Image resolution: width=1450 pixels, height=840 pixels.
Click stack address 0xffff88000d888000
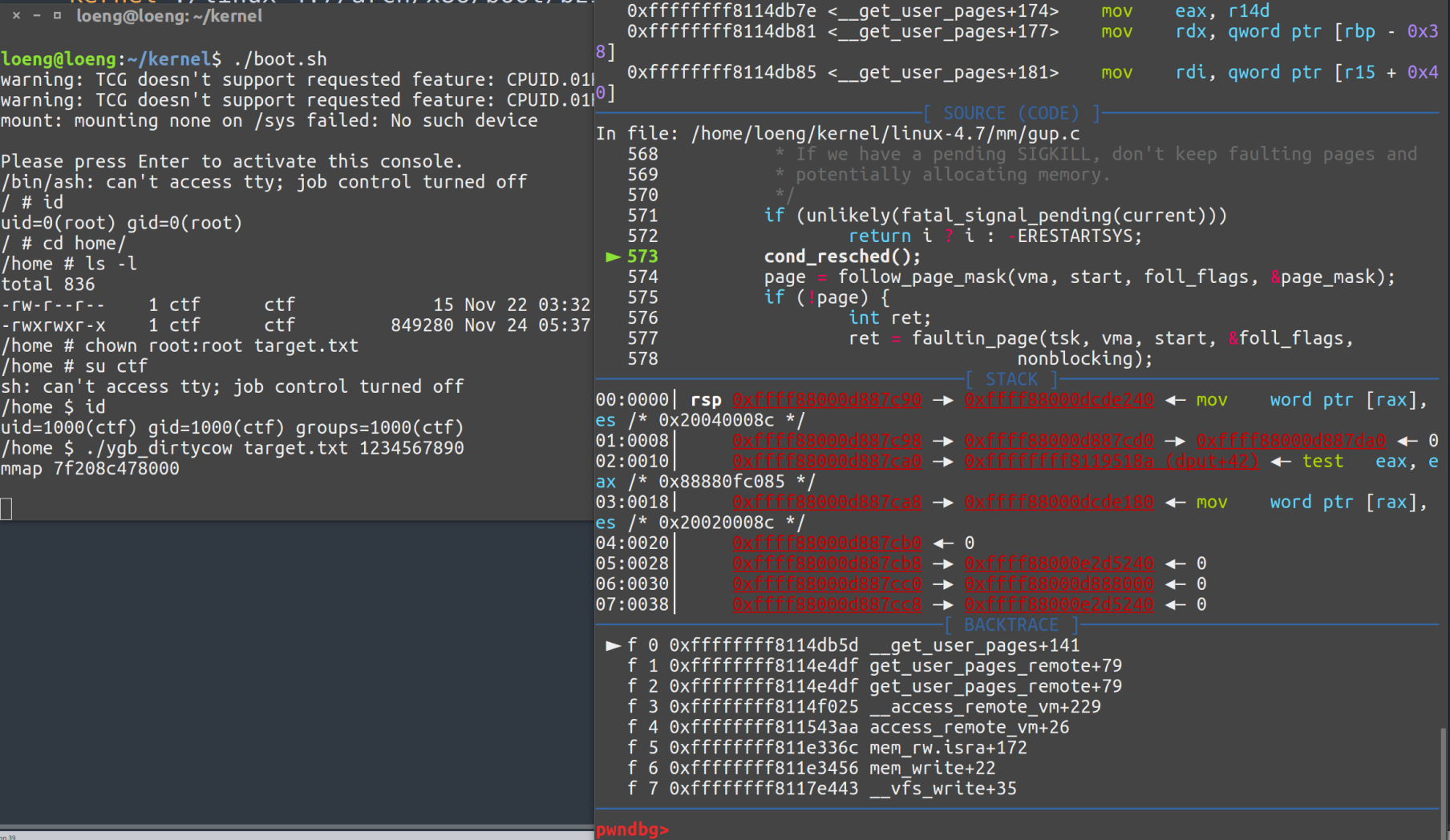(1059, 584)
